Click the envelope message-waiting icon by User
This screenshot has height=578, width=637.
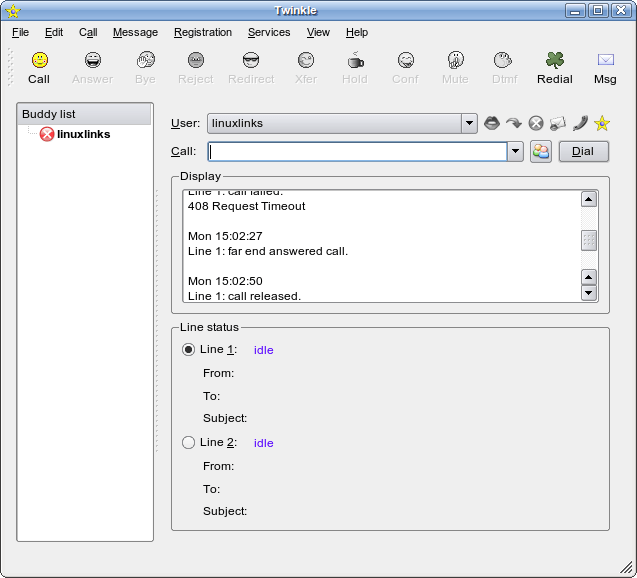[558, 123]
